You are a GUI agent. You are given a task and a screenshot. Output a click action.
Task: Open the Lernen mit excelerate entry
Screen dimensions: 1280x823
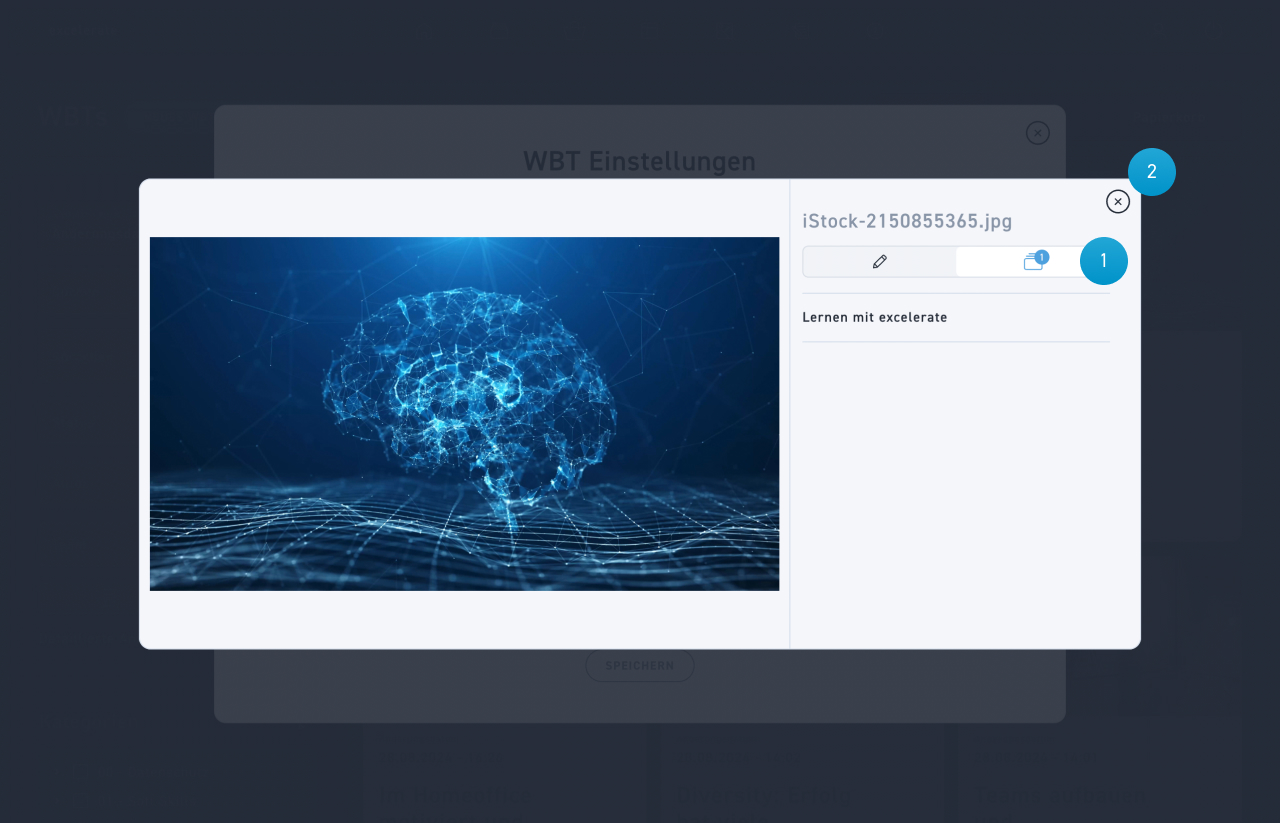point(874,318)
